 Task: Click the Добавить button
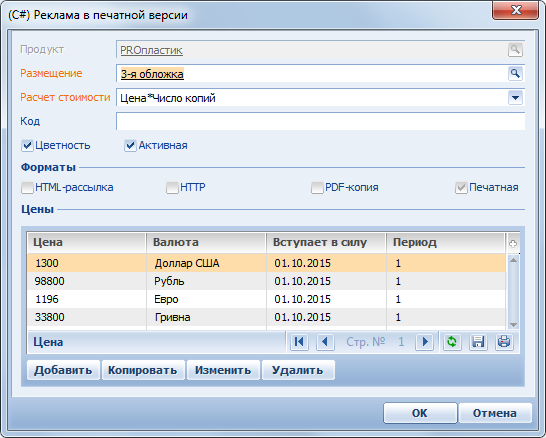(x=63, y=370)
